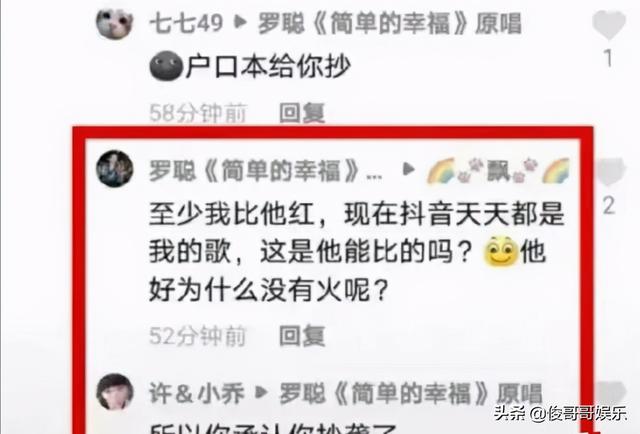Tap the reply arrow after 许&小乔
Screen dimensions: 640x434
[x=261, y=392]
